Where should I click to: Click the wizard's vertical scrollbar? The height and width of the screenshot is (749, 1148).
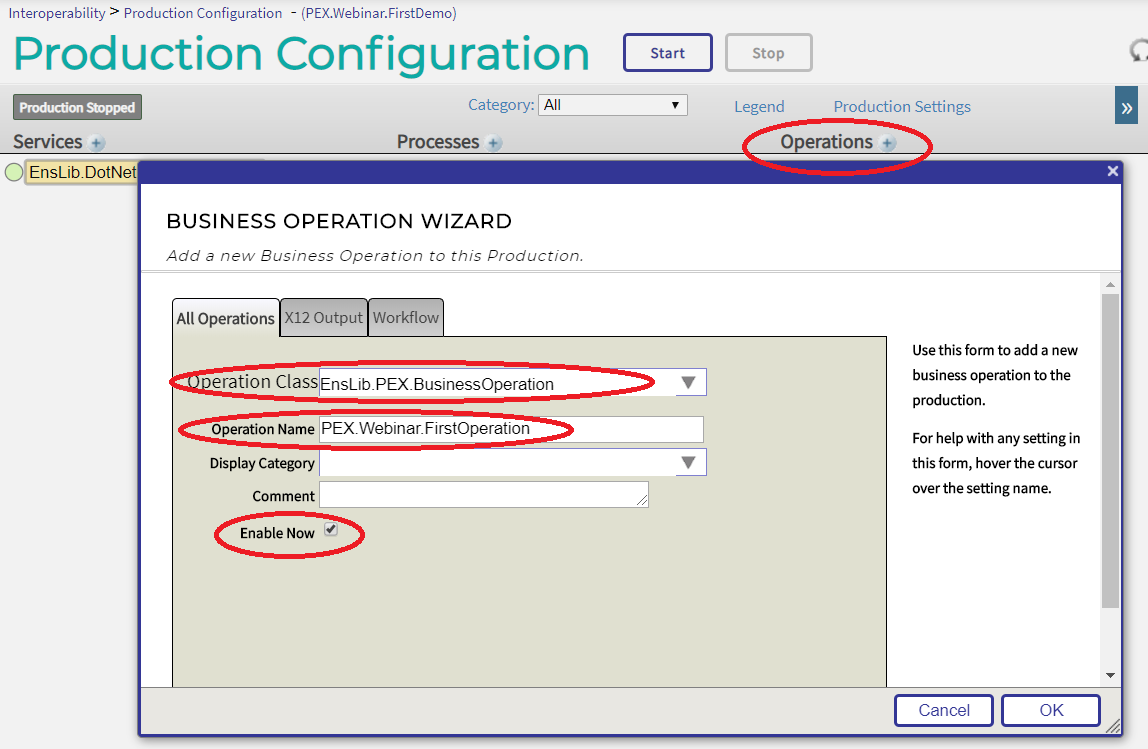[1110, 450]
